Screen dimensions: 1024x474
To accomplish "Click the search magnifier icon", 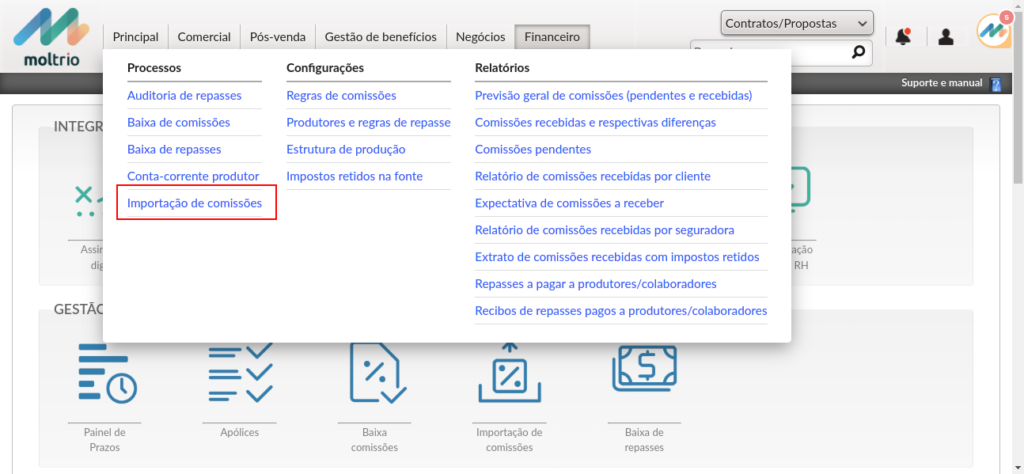I will [857, 52].
